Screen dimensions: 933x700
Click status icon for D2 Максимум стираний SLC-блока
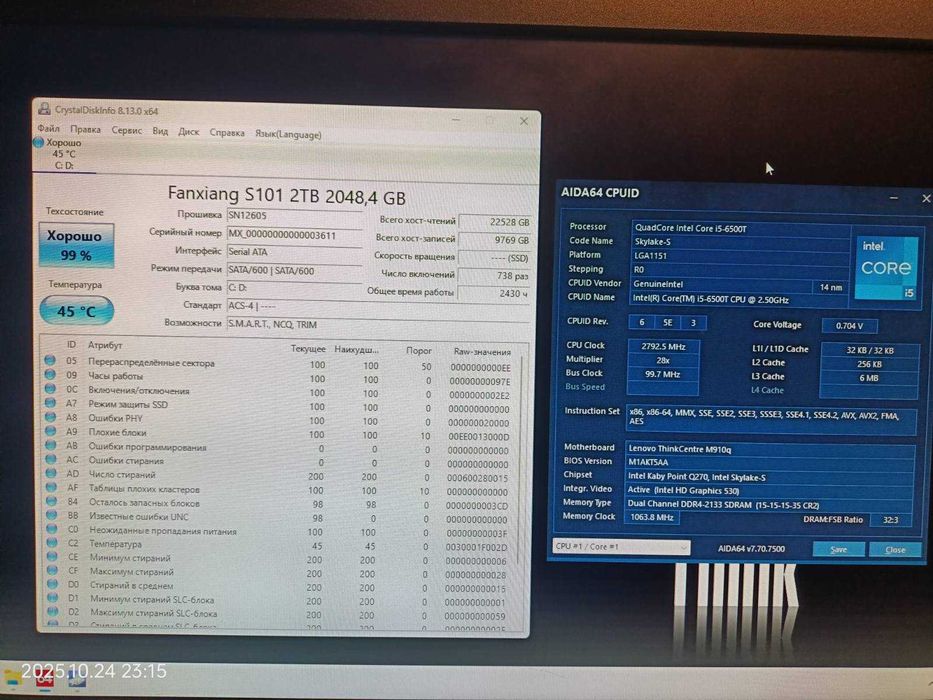point(53,611)
